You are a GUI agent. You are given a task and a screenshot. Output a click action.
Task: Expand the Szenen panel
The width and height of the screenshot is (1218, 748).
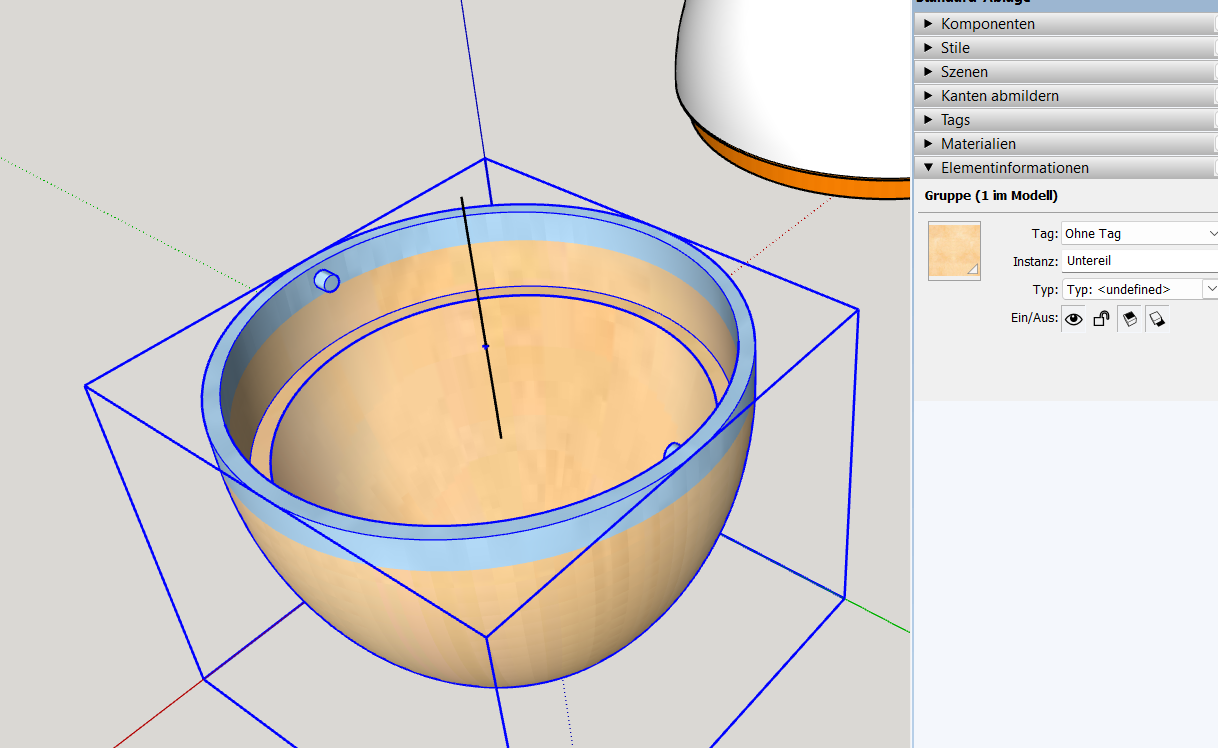click(x=964, y=72)
